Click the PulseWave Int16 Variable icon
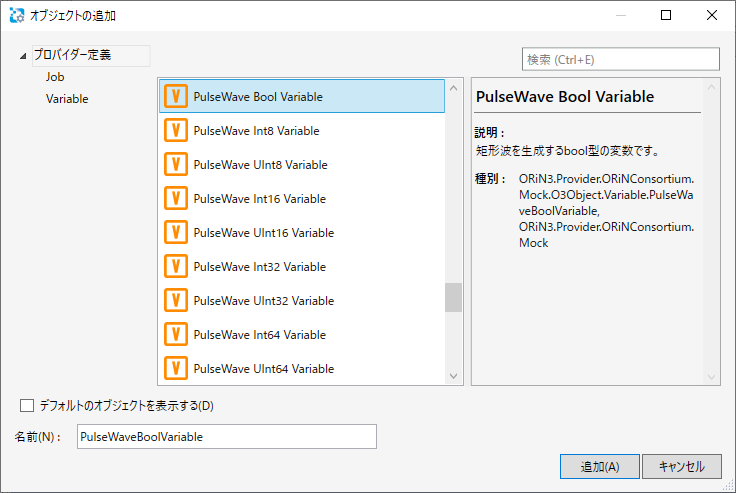This screenshot has height=493, width=736. click(x=176, y=198)
